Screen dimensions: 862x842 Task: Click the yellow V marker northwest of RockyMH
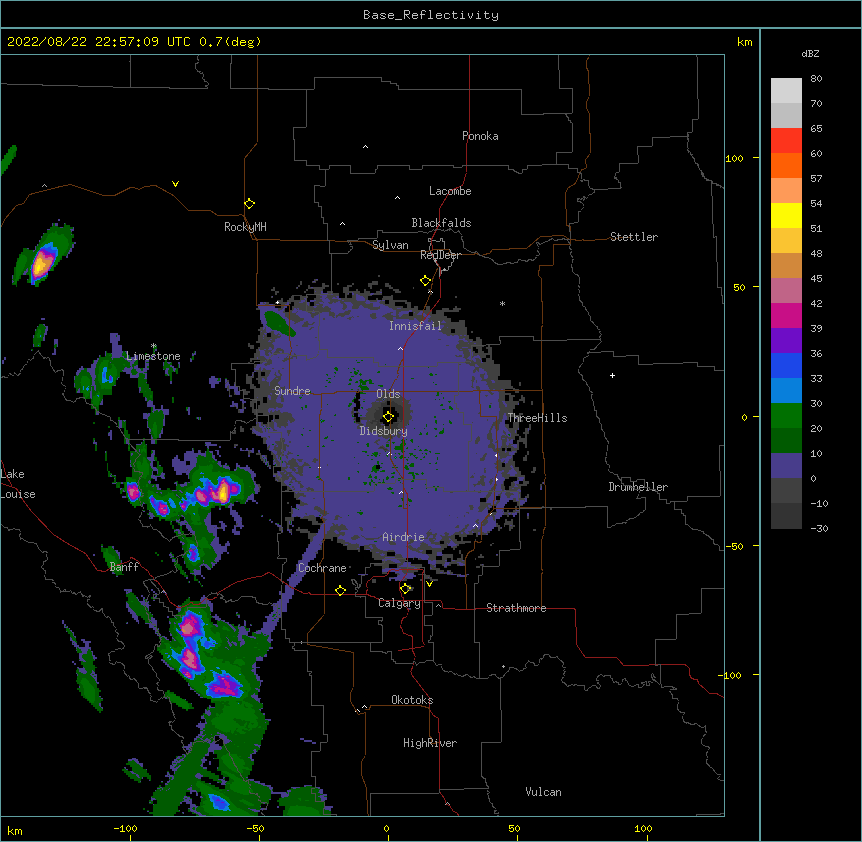tap(175, 184)
